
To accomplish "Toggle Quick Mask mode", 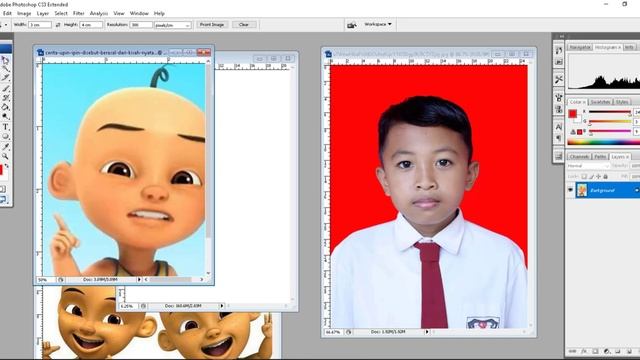I will point(3,189).
